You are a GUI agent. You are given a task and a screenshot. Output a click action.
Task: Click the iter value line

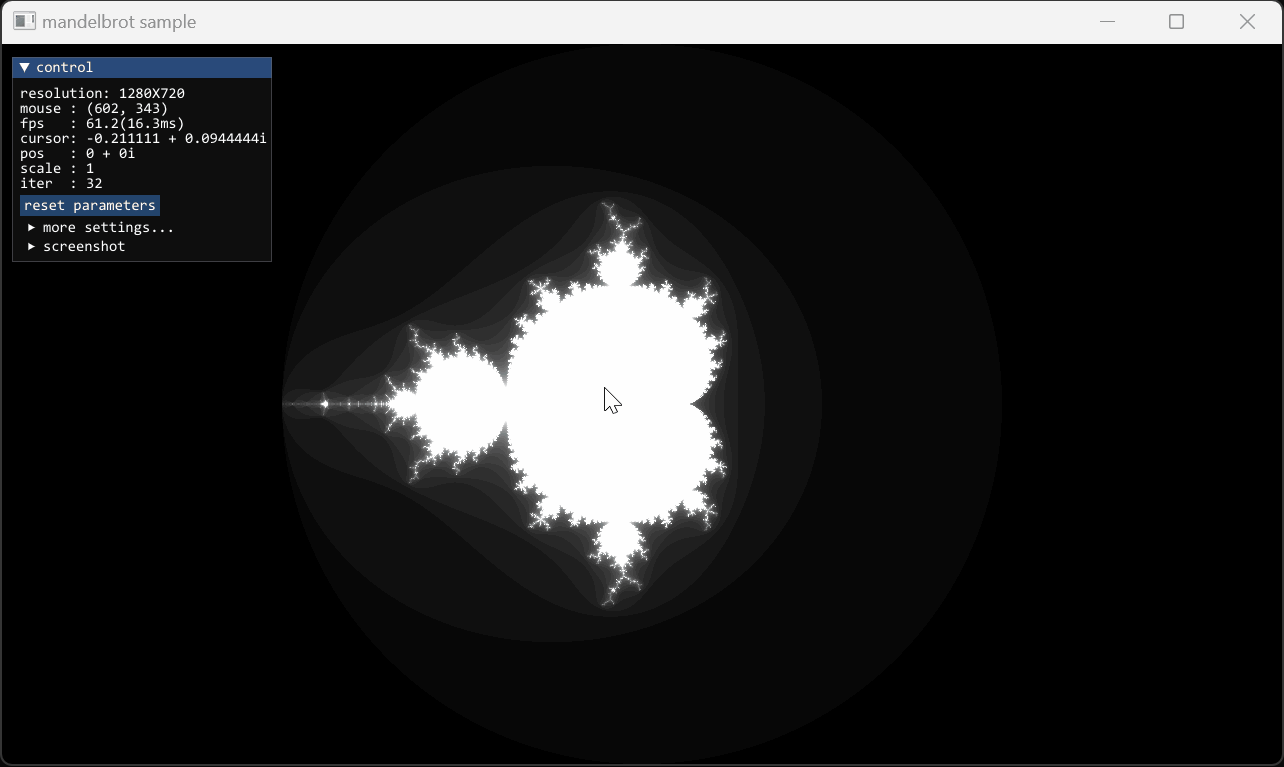[61, 183]
